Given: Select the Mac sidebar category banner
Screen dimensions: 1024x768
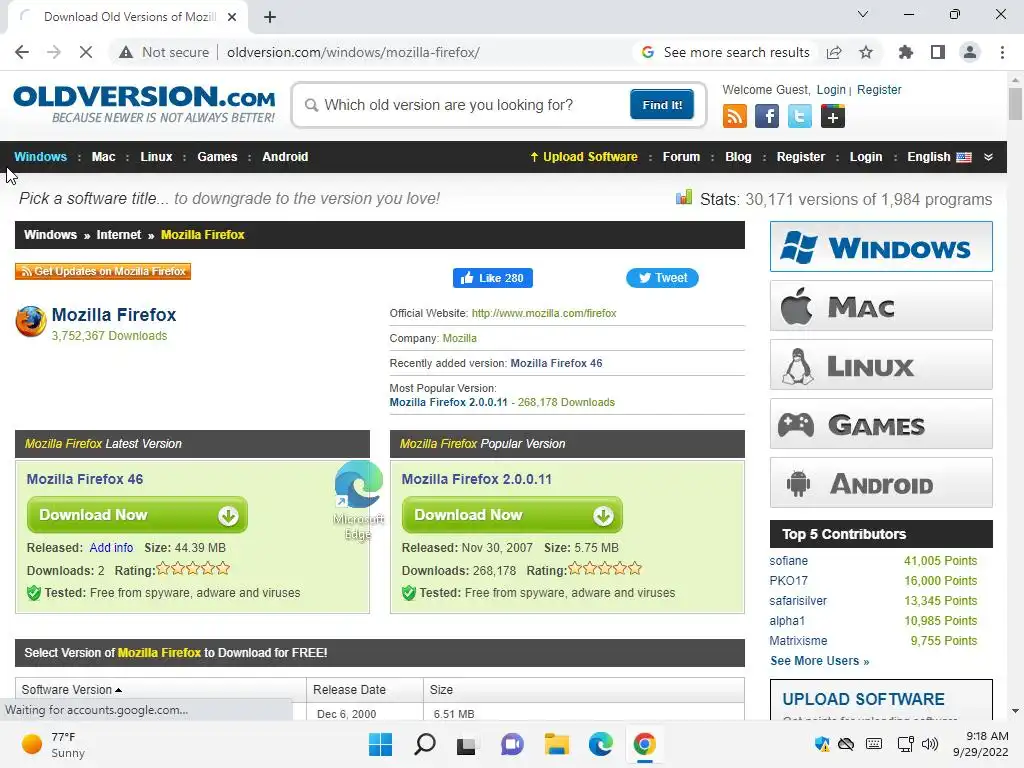Looking at the screenshot, I should 881,306.
